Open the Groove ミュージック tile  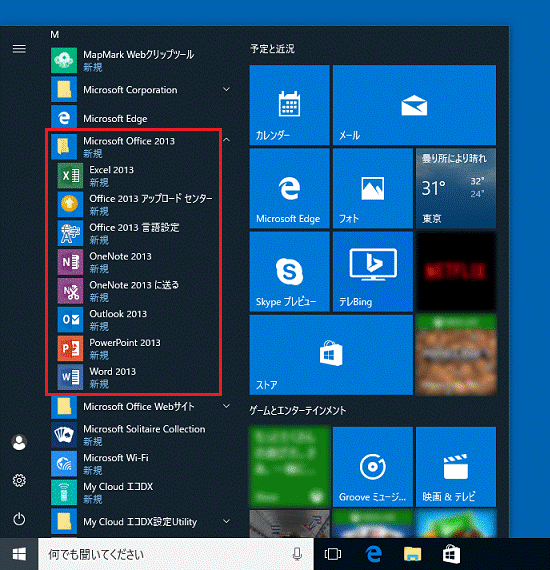pyautogui.click(x=373, y=467)
